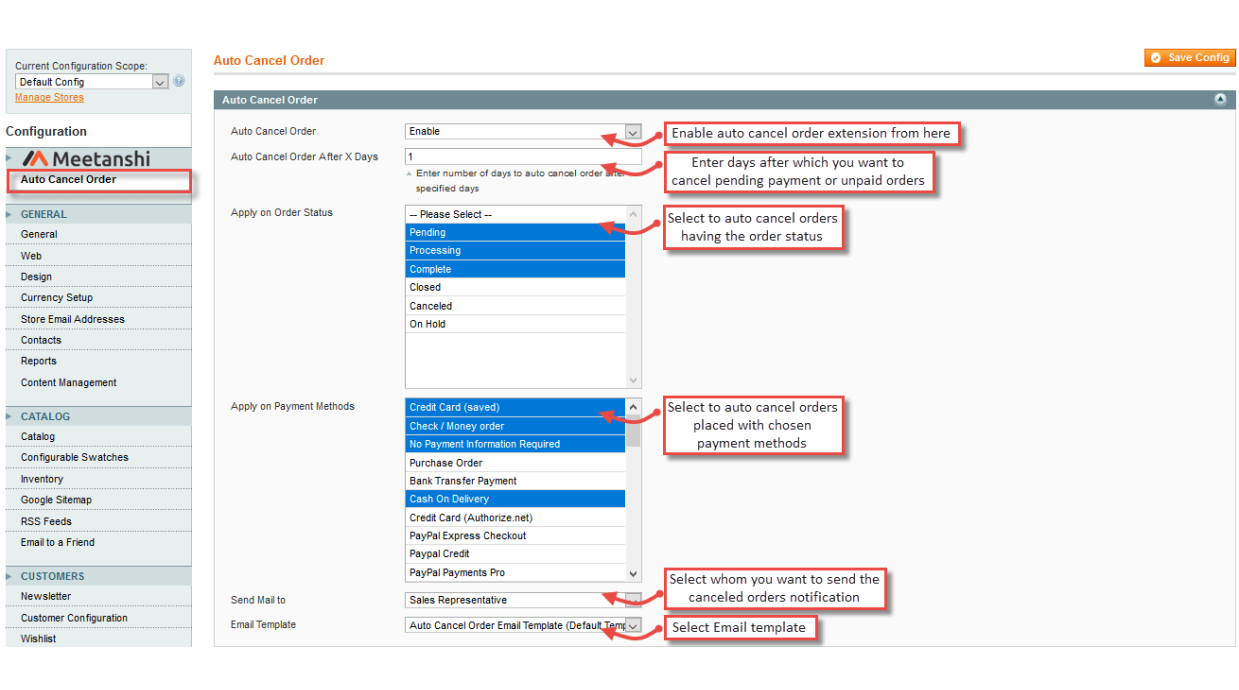Open the Design configuration section
Image resolution: width=1239 pixels, height=690 pixels.
(x=36, y=277)
